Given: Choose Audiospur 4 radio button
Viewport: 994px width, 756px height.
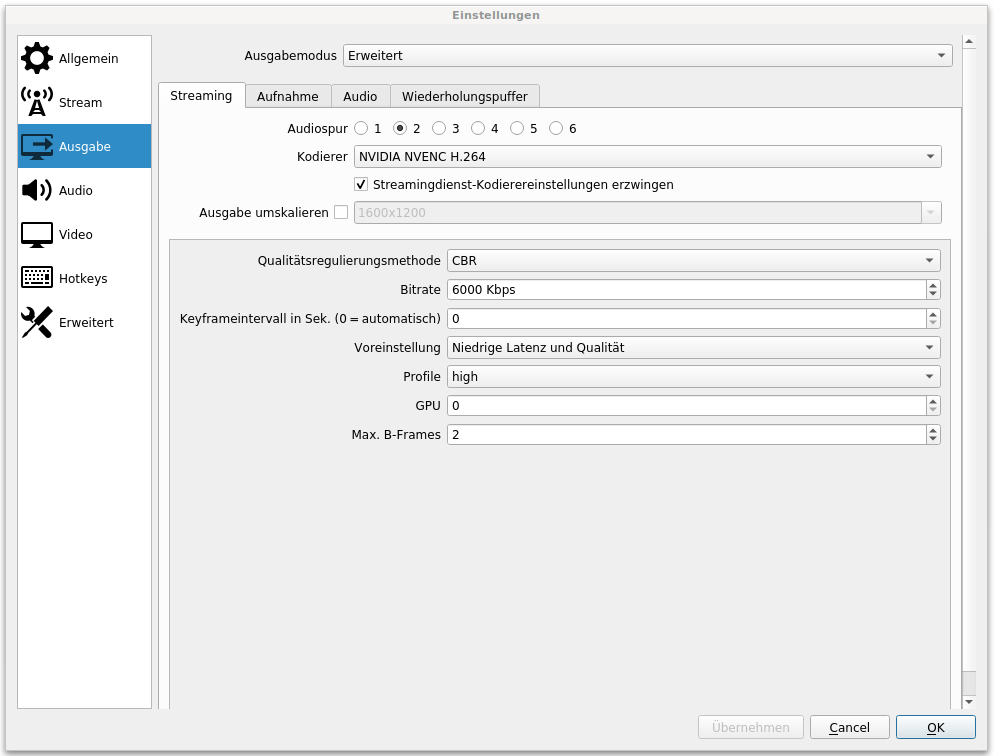Looking at the screenshot, I should tap(478, 129).
